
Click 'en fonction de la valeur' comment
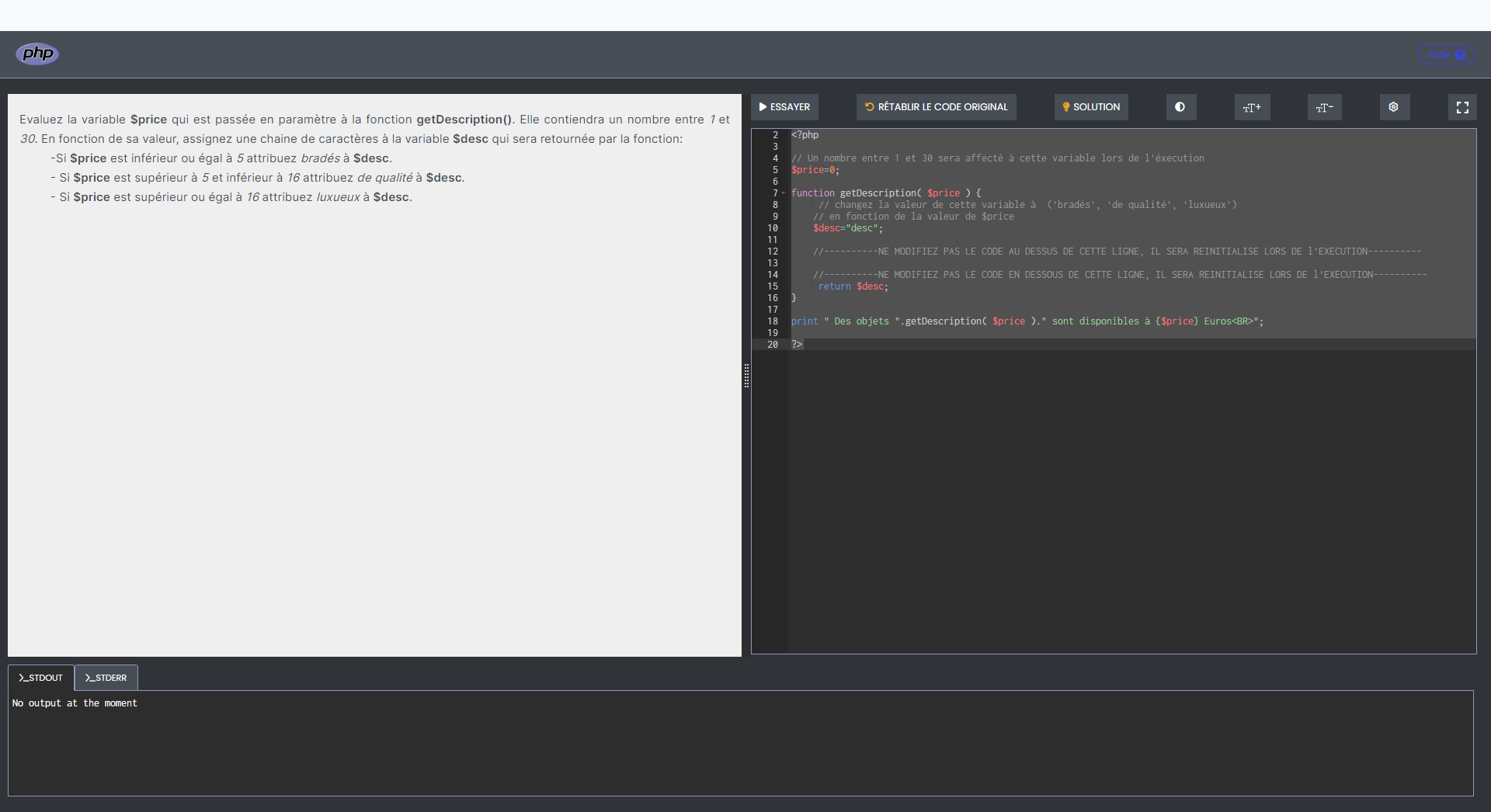pos(913,217)
